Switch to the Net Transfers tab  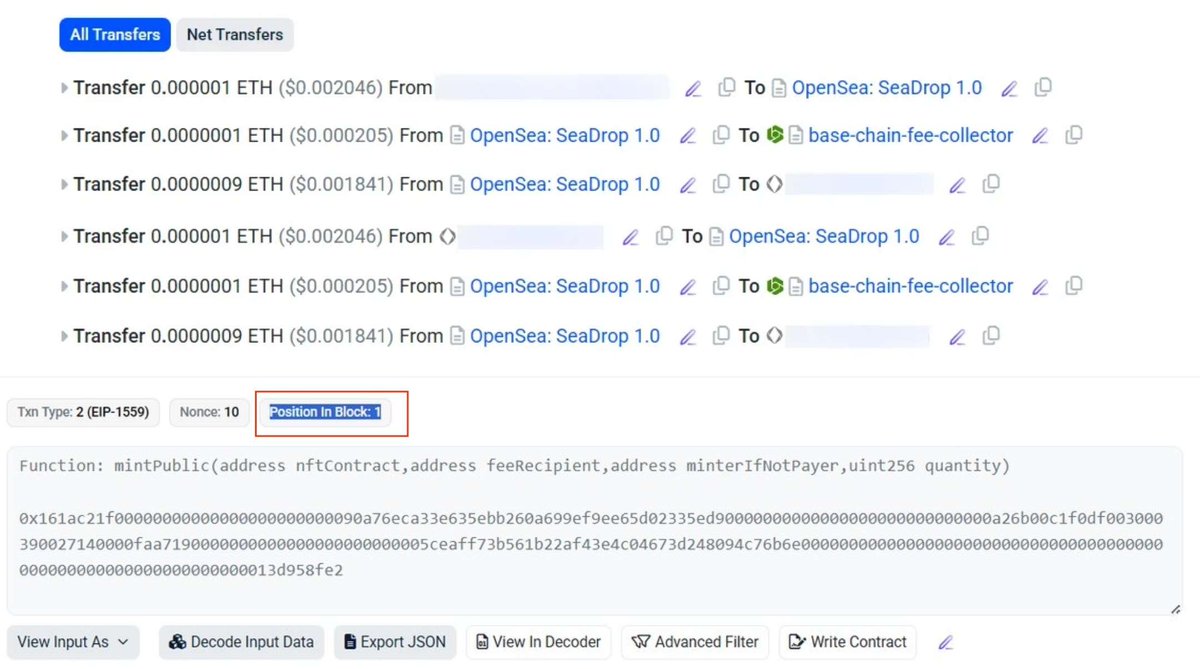(235, 34)
